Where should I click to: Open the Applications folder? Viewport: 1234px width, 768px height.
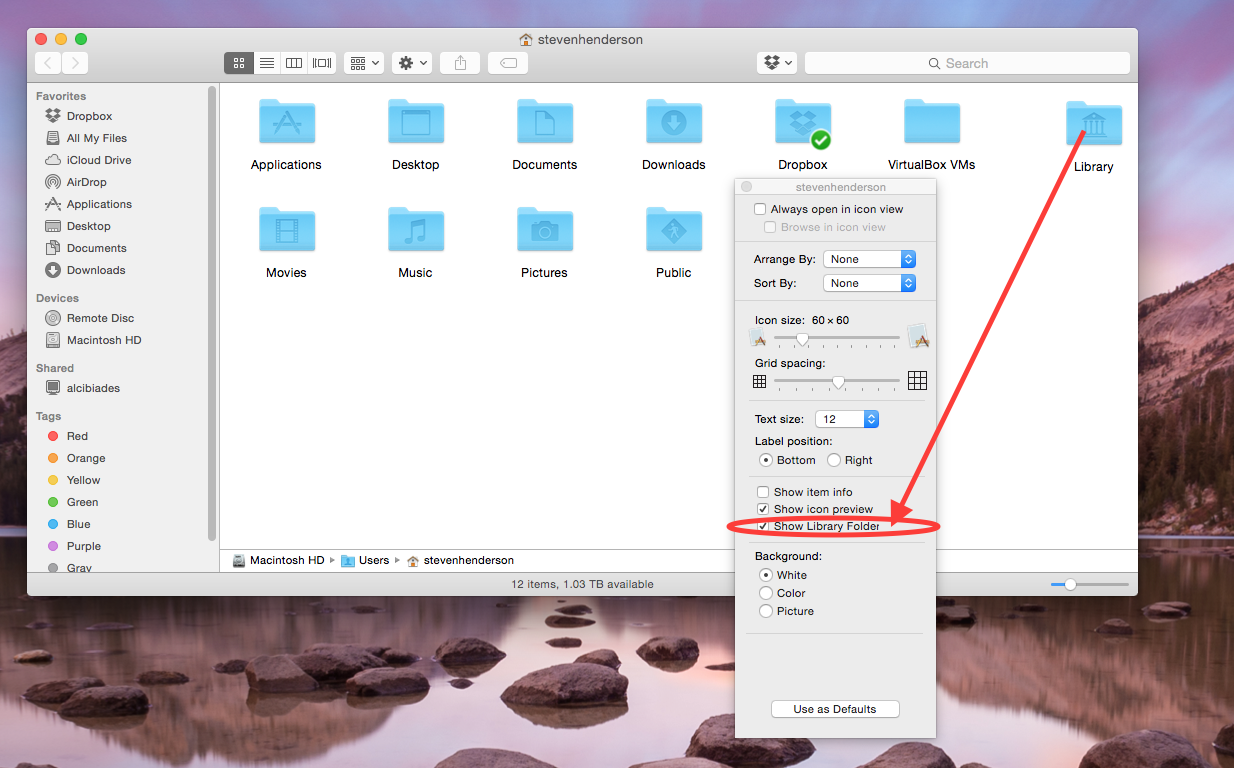click(x=286, y=124)
